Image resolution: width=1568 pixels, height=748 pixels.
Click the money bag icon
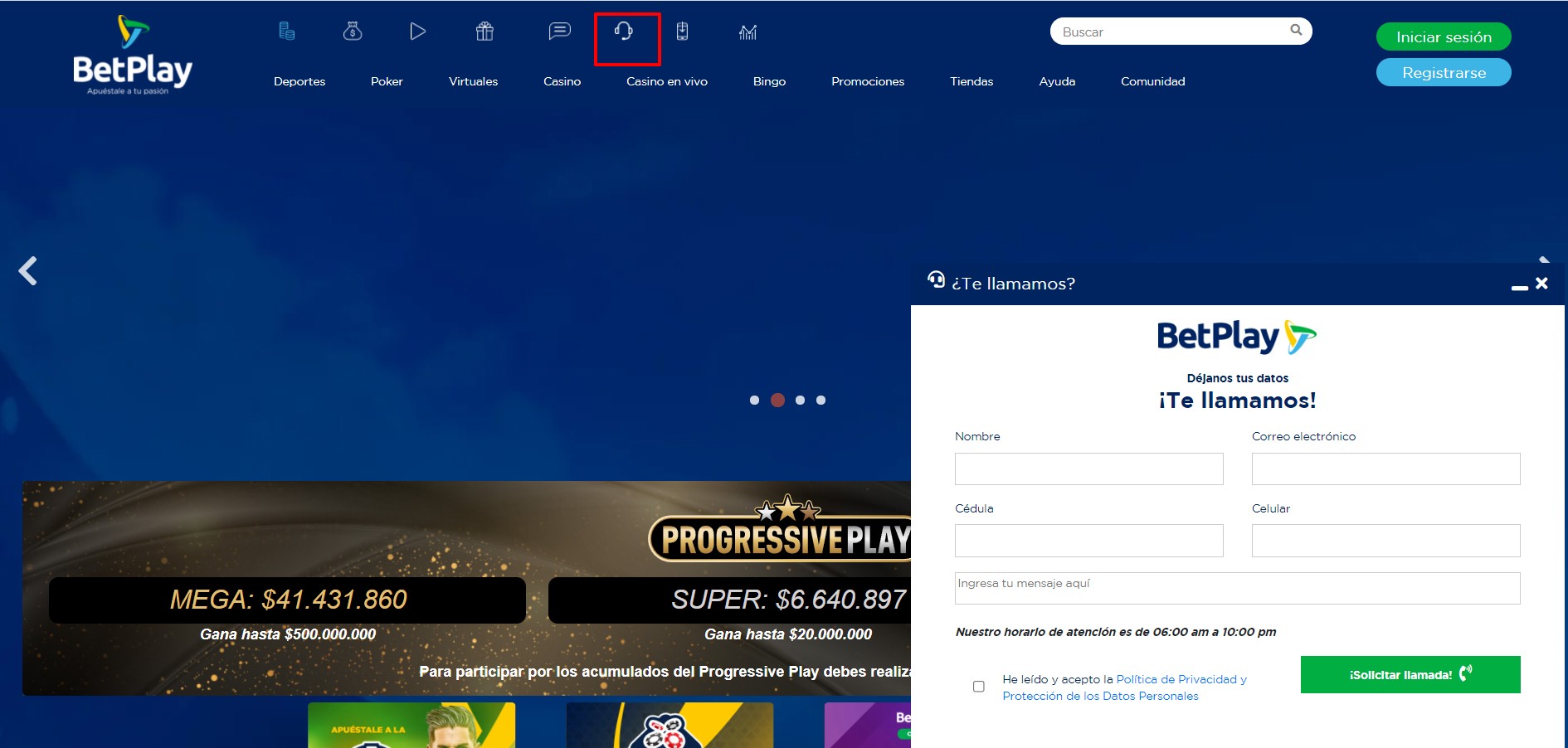coord(353,32)
